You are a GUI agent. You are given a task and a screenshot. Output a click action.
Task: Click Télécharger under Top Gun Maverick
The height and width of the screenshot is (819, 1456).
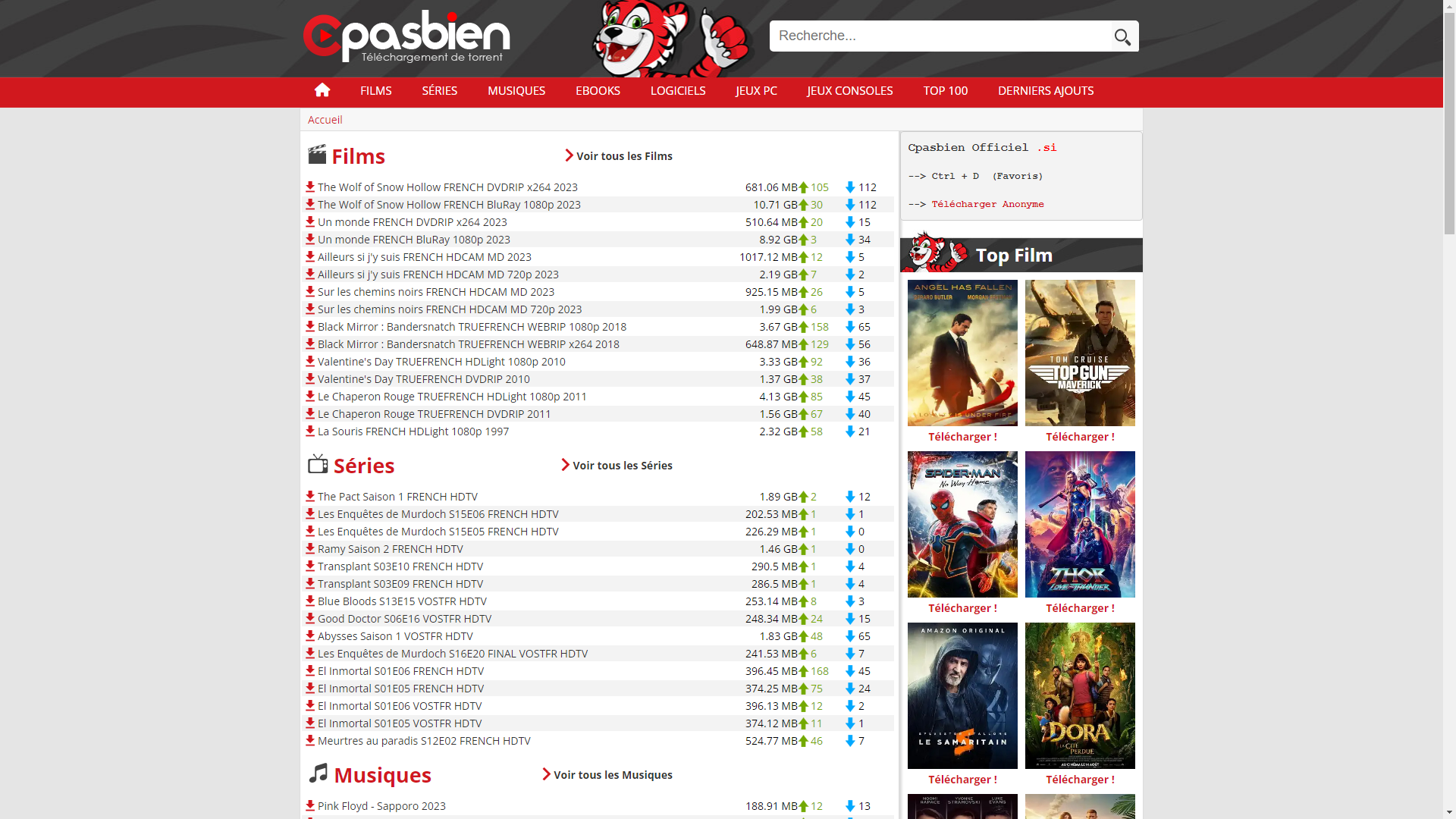point(1080,437)
